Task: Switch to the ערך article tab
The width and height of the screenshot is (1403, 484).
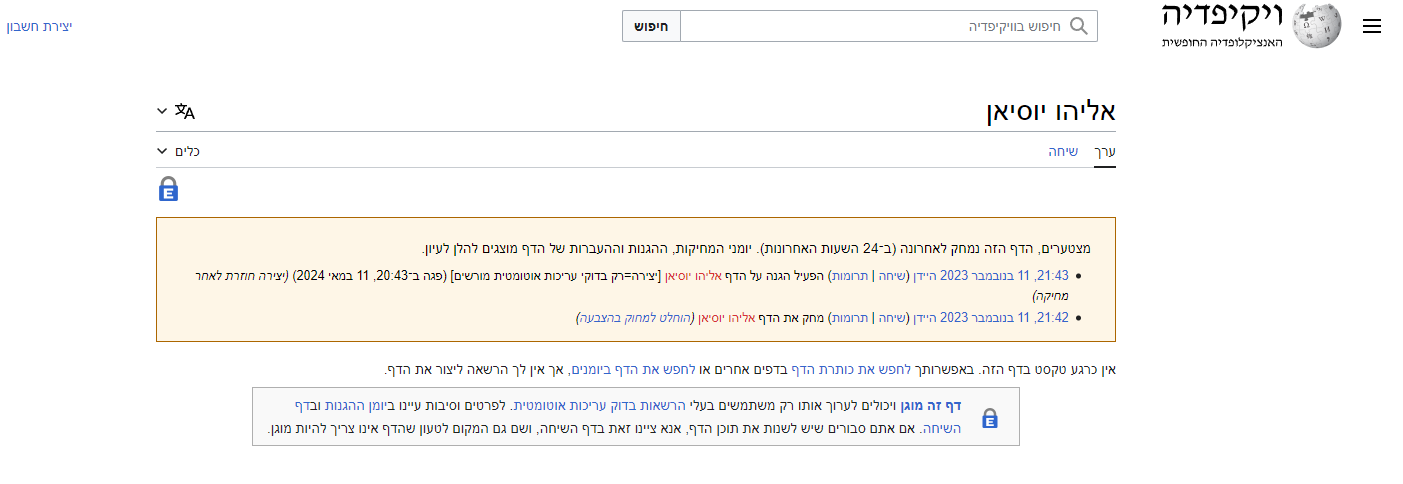Action: tap(1104, 151)
